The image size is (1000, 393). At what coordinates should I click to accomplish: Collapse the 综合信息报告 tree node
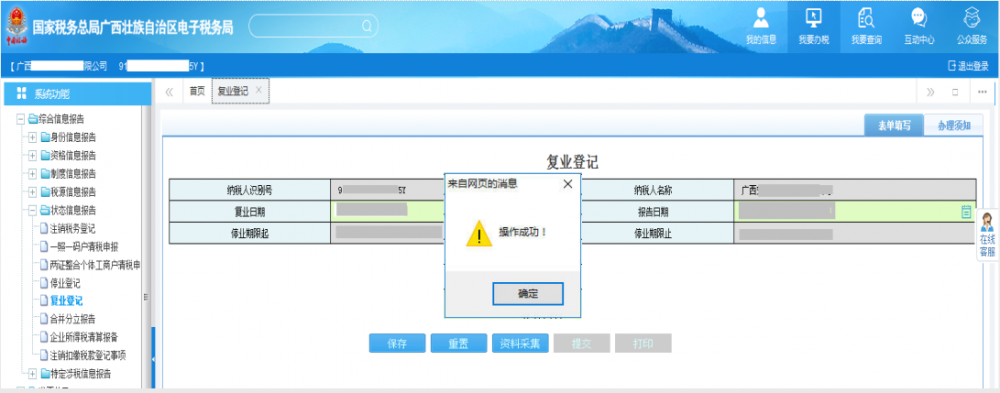point(21,119)
